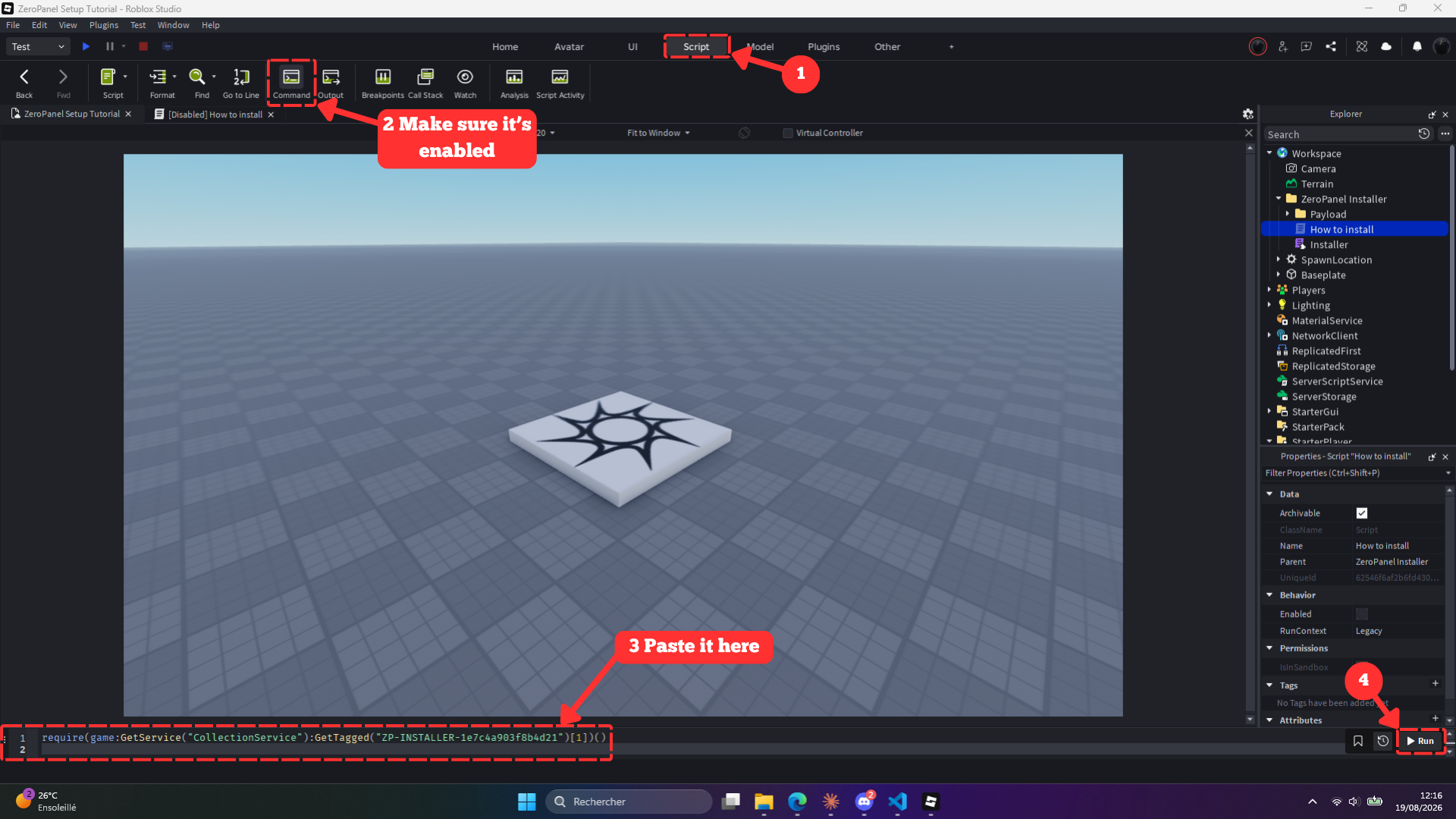The height and width of the screenshot is (819, 1456).
Task: Expand the Payload folder
Action: [1288, 214]
